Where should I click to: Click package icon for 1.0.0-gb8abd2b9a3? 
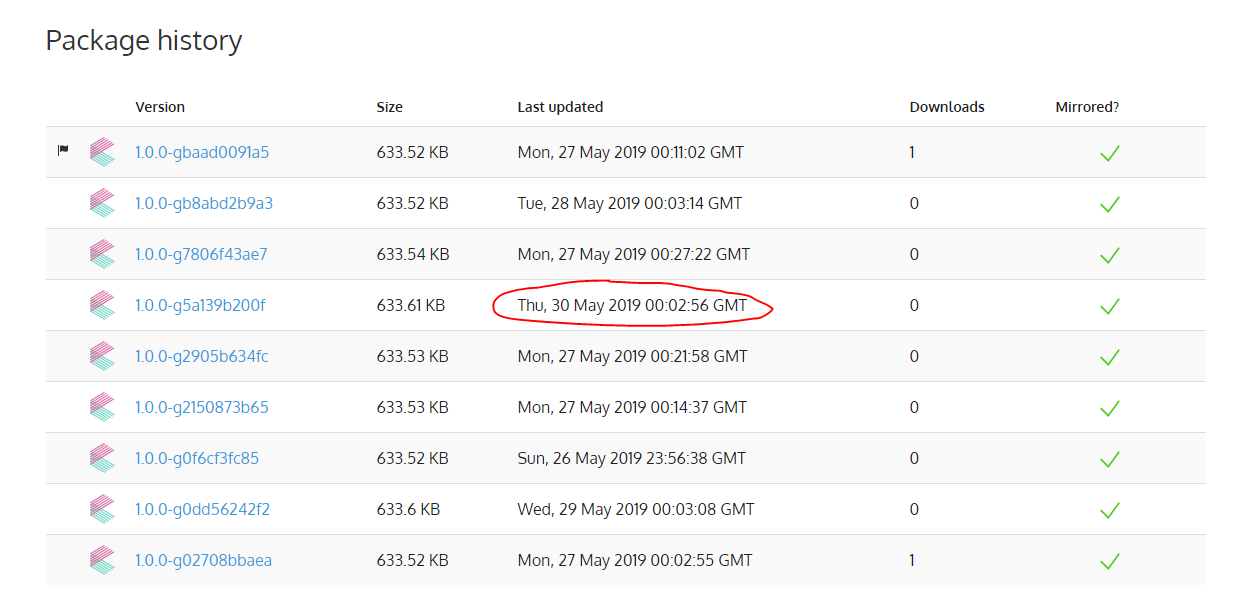click(102, 203)
